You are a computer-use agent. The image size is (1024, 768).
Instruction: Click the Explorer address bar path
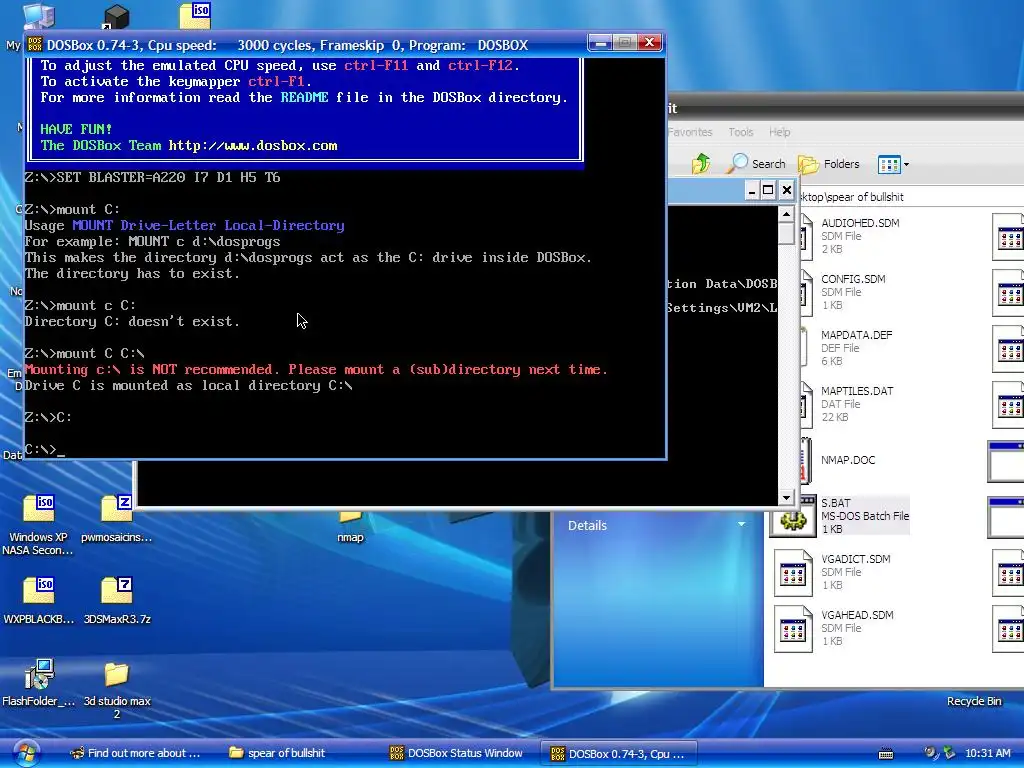click(852, 197)
